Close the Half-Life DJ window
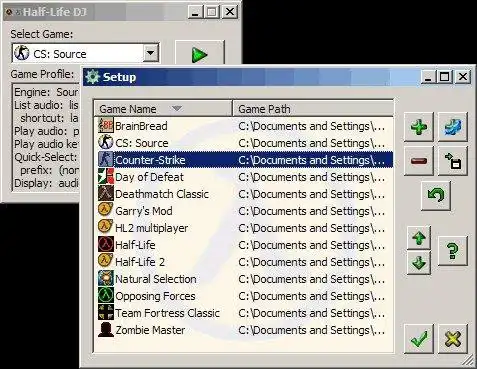 pos(230,12)
